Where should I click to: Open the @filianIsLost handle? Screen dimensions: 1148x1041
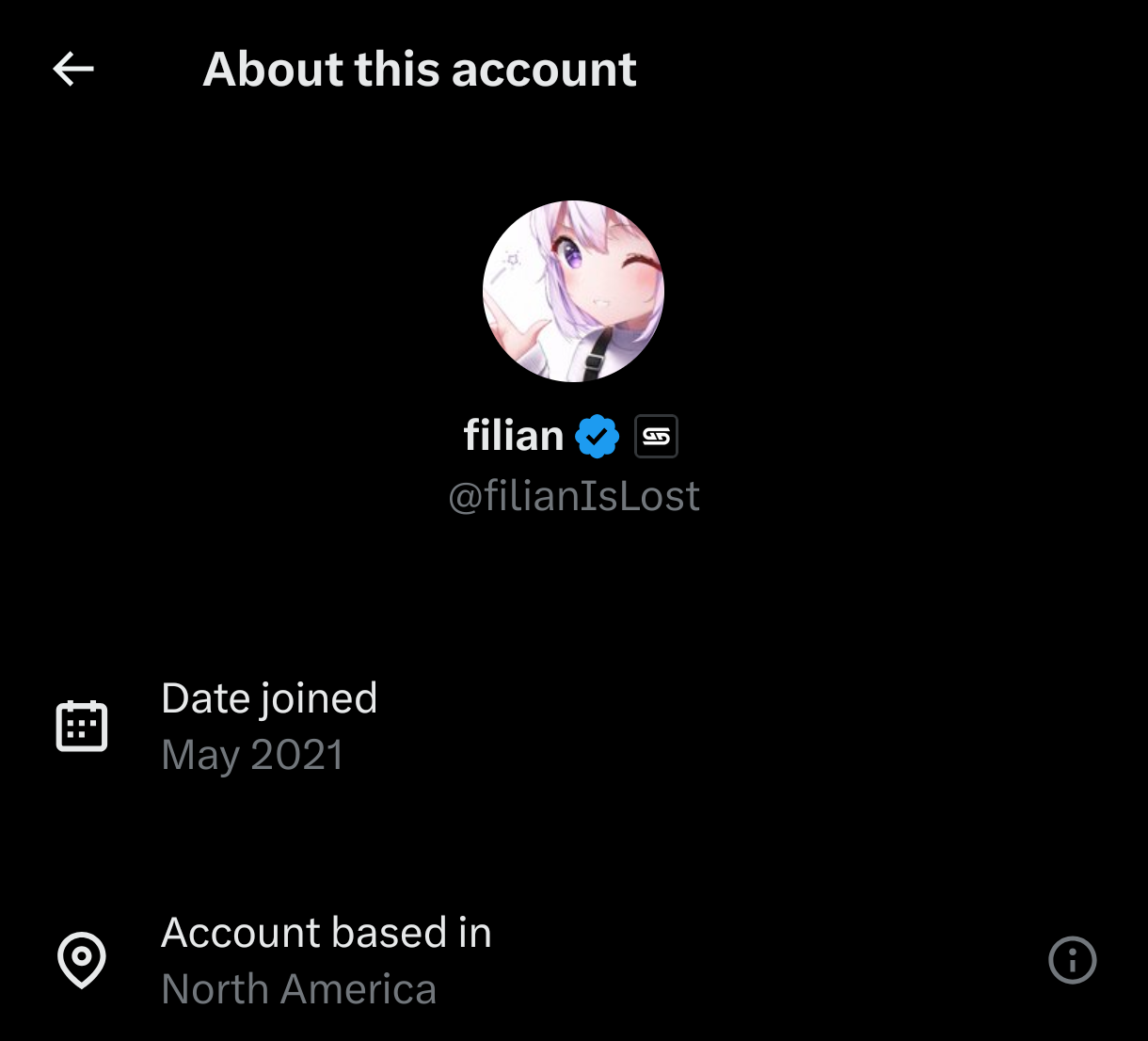pyautogui.click(x=574, y=496)
